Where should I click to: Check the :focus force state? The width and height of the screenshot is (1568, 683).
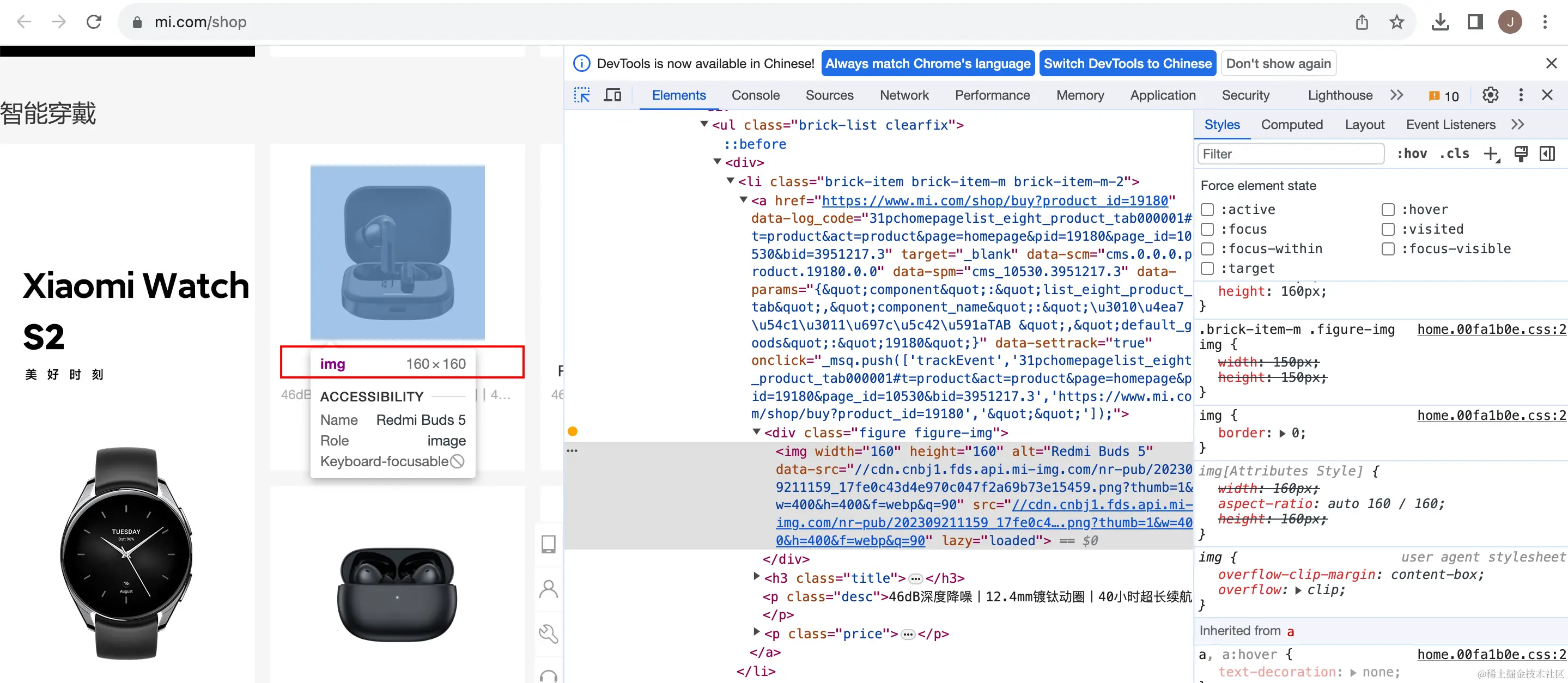click(x=1208, y=229)
